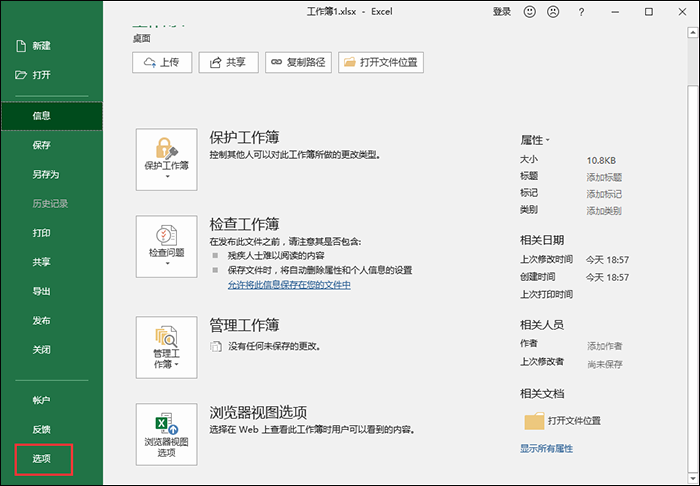
Task: Click 打开文件位置 under Related Documents
Action: click(x=574, y=420)
